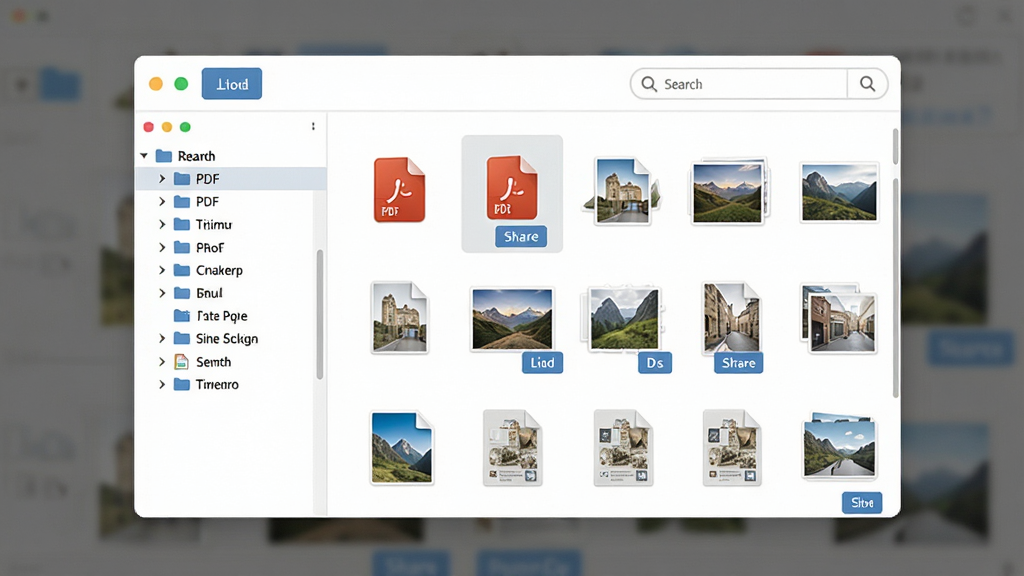Click the Ds button
Image resolution: width=1024 pixels, height=576 pixels.
point(654,363)
